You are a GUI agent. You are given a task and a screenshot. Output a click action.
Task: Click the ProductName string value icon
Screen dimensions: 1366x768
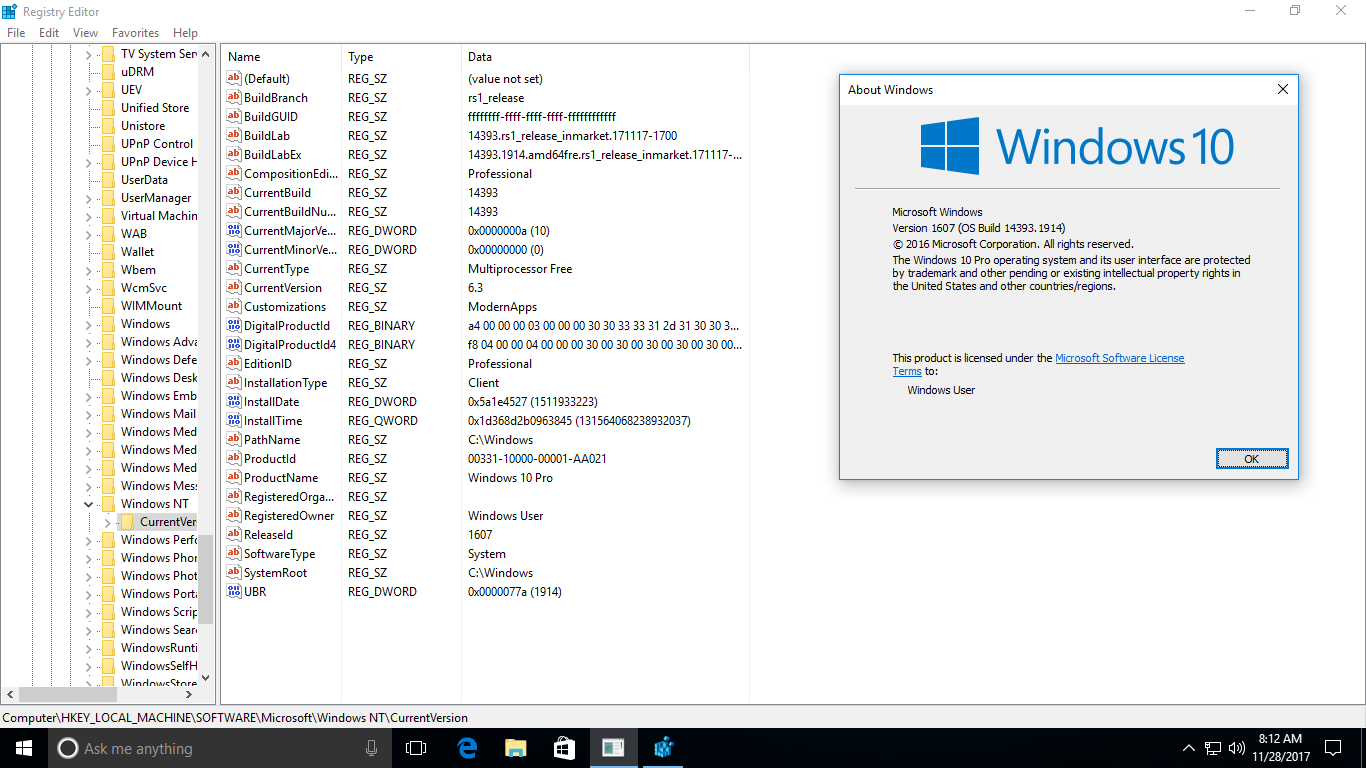point(234,478)
